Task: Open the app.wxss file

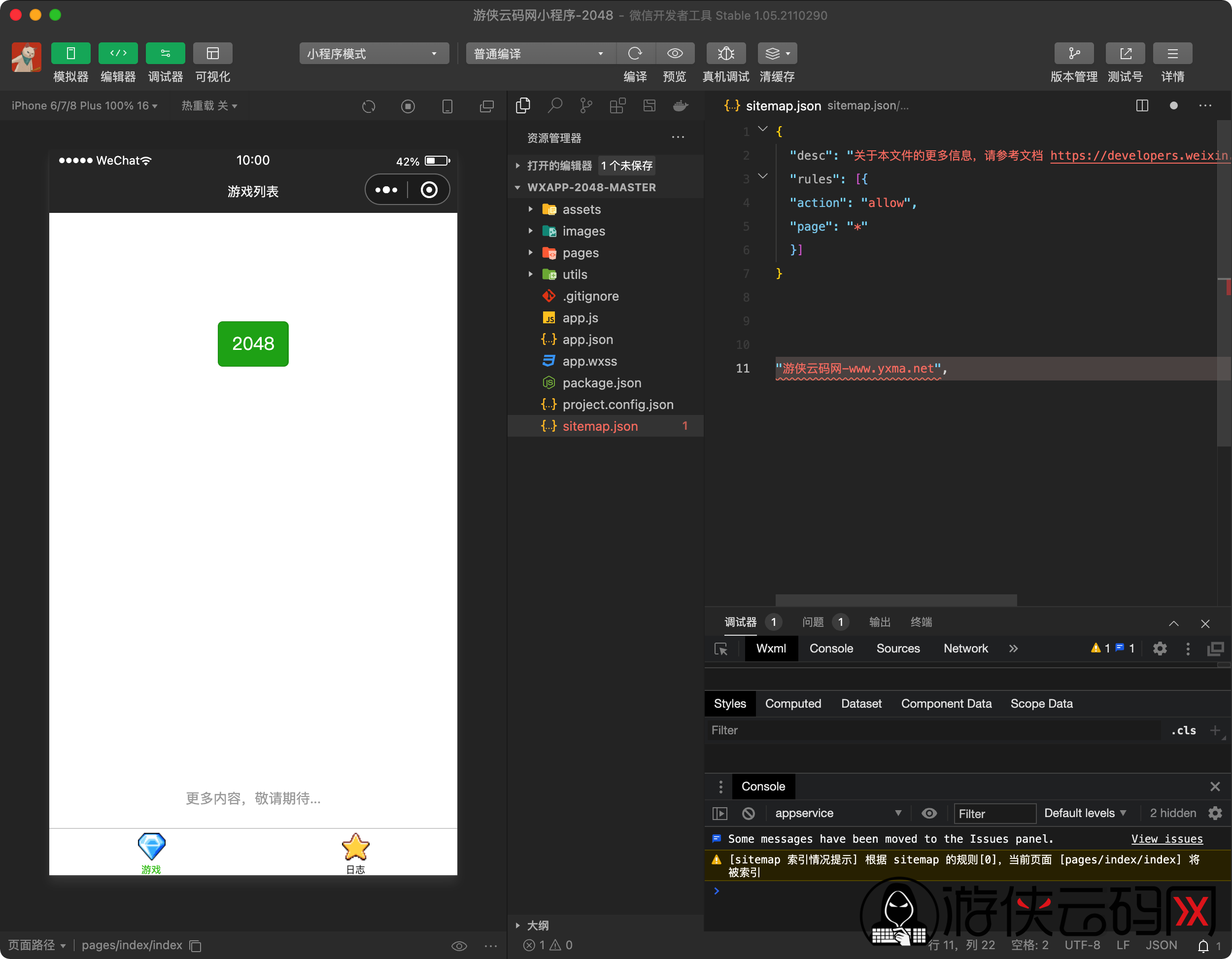Action: [606, 362]
